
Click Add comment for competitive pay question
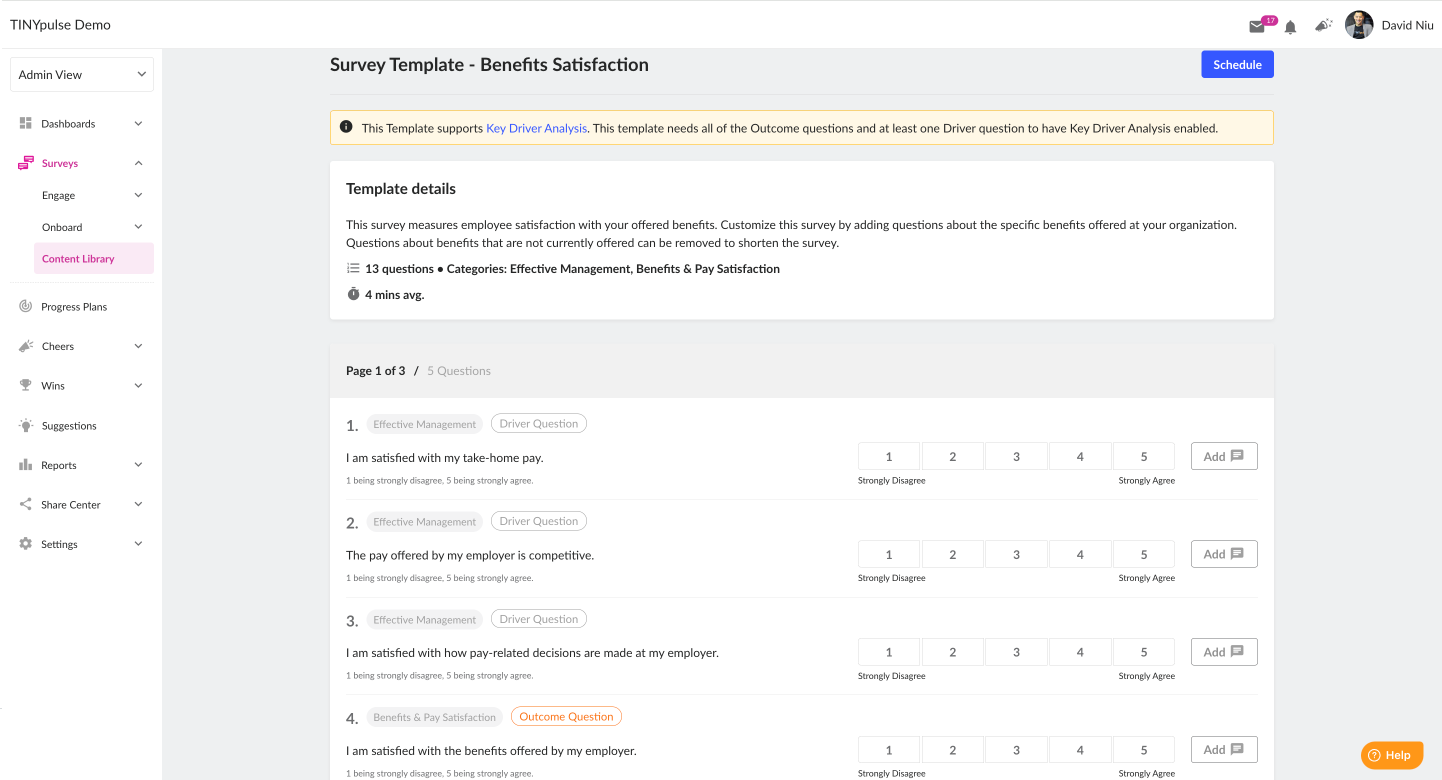(1224, 554)
